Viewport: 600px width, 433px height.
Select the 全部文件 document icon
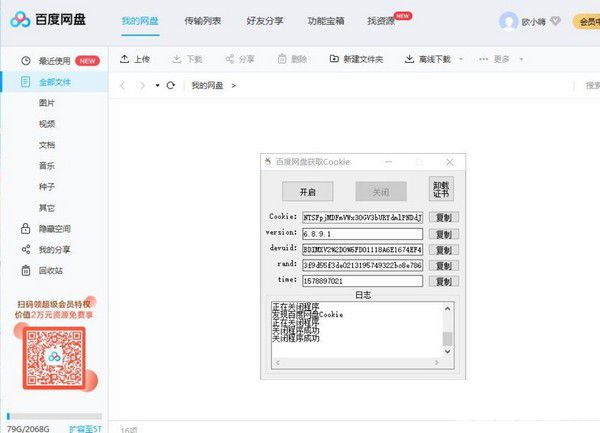tap(25, 81)
